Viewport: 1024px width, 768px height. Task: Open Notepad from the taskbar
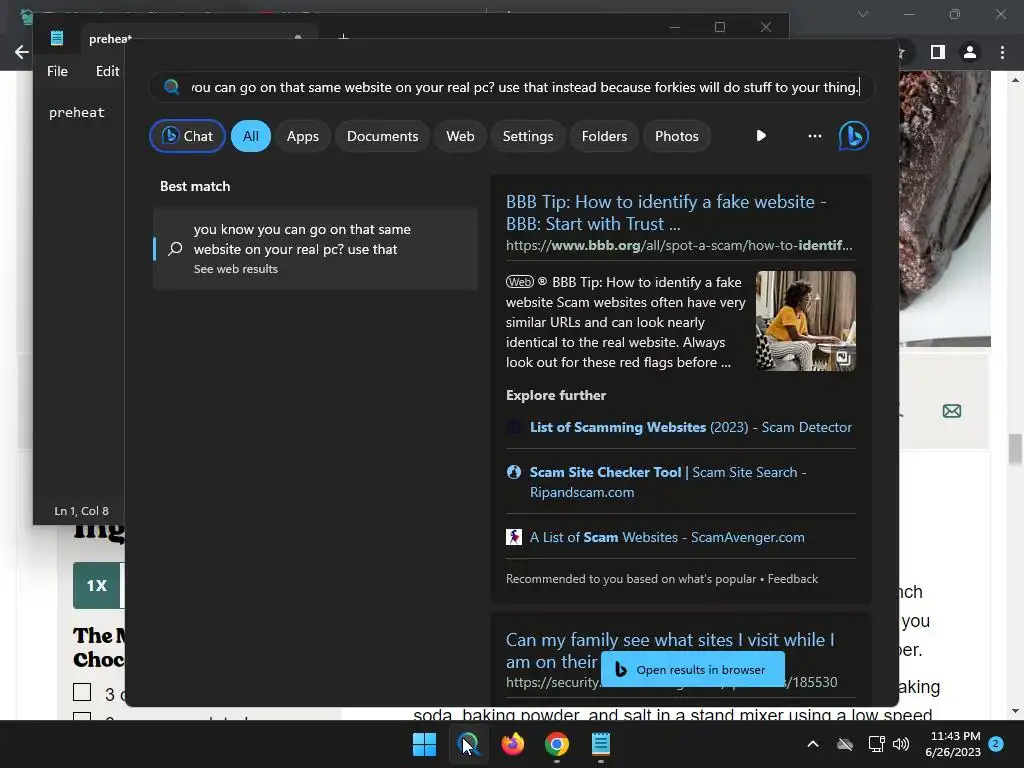click(601, 744)
